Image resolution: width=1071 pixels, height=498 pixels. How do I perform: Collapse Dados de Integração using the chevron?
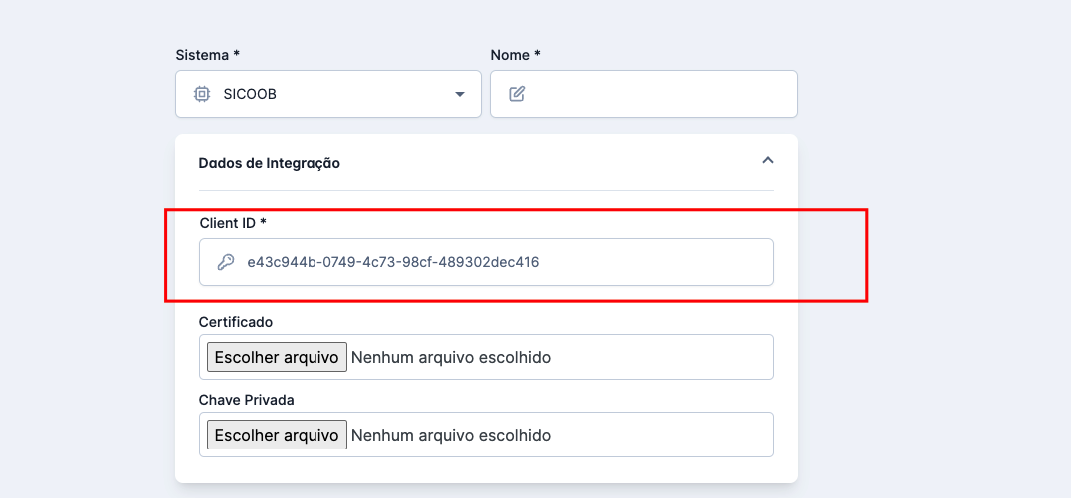(767, 160)
